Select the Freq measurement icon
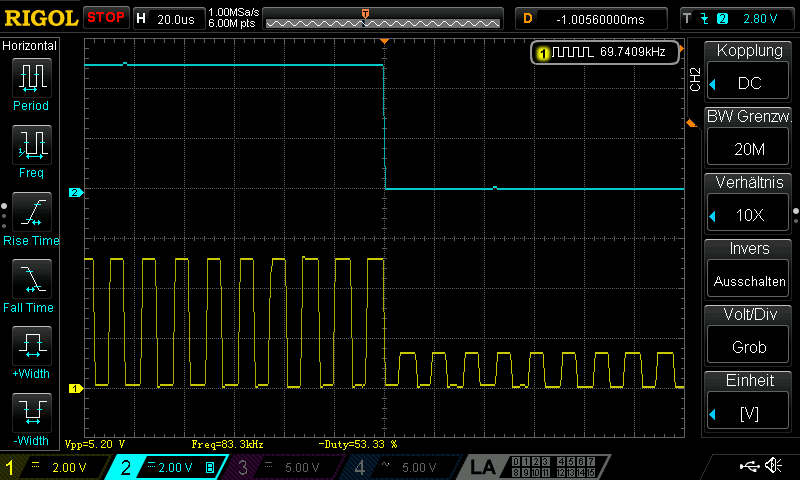800x480 pixels. coord(31,145)
